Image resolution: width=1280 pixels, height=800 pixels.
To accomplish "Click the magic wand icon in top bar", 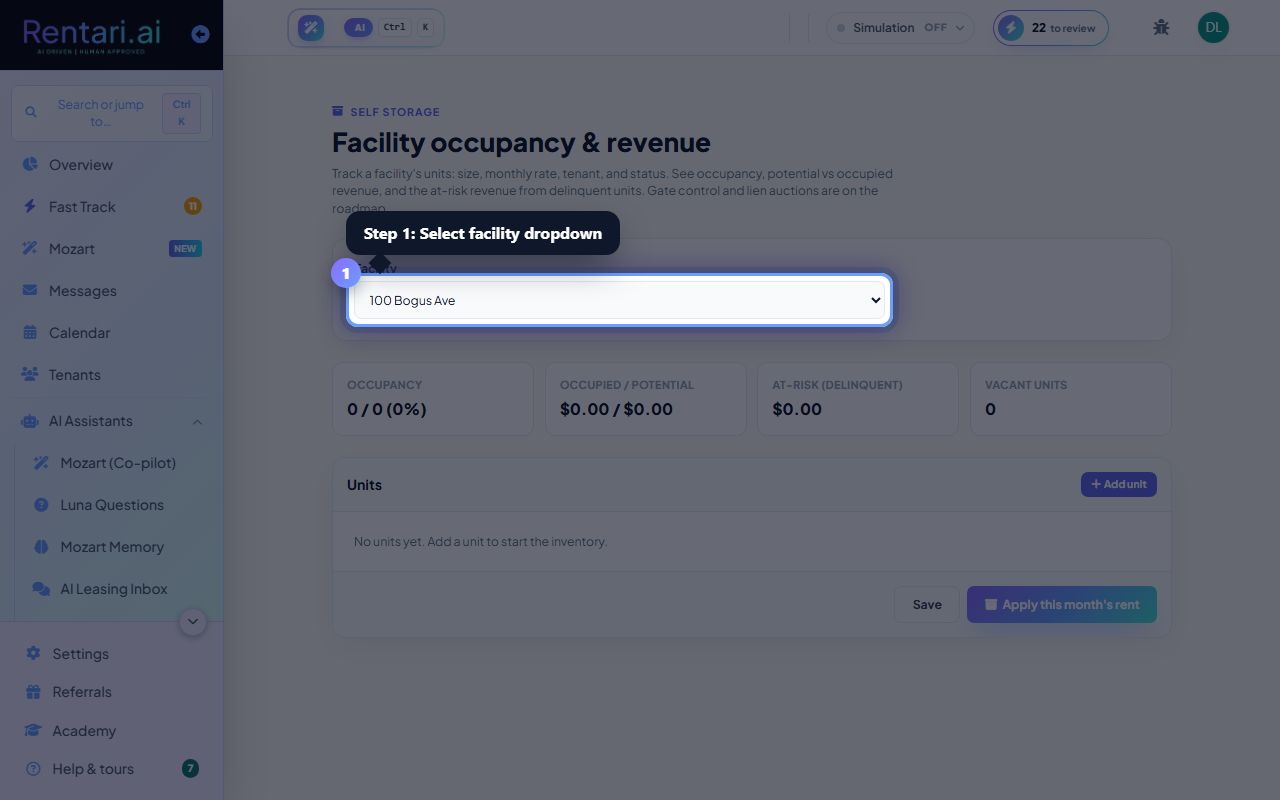I will 311,28.
